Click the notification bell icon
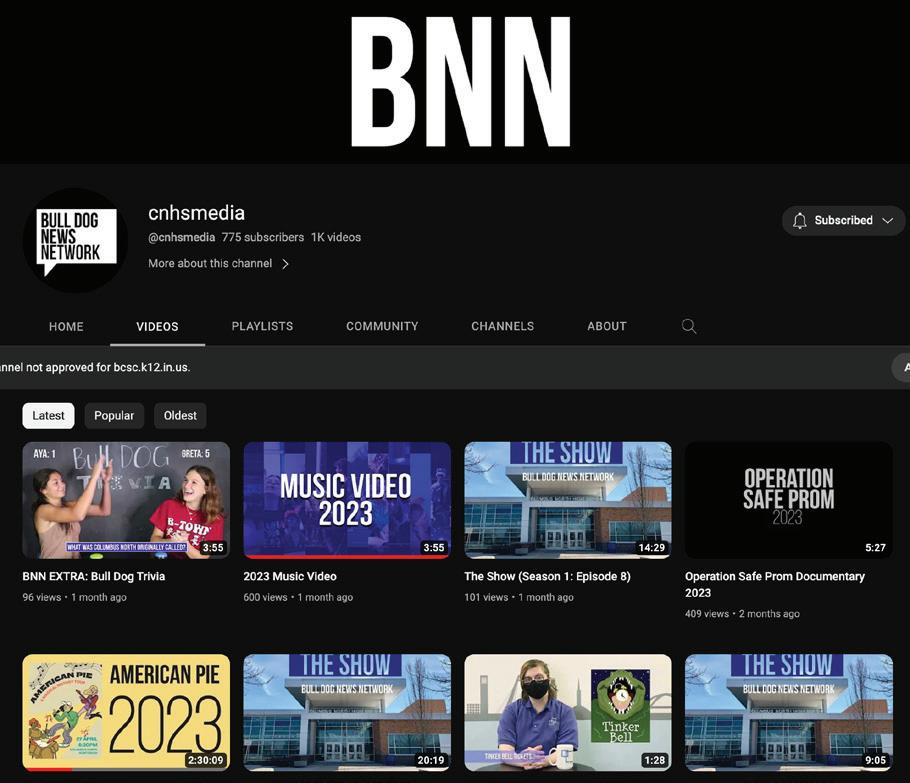 point(800,221)
